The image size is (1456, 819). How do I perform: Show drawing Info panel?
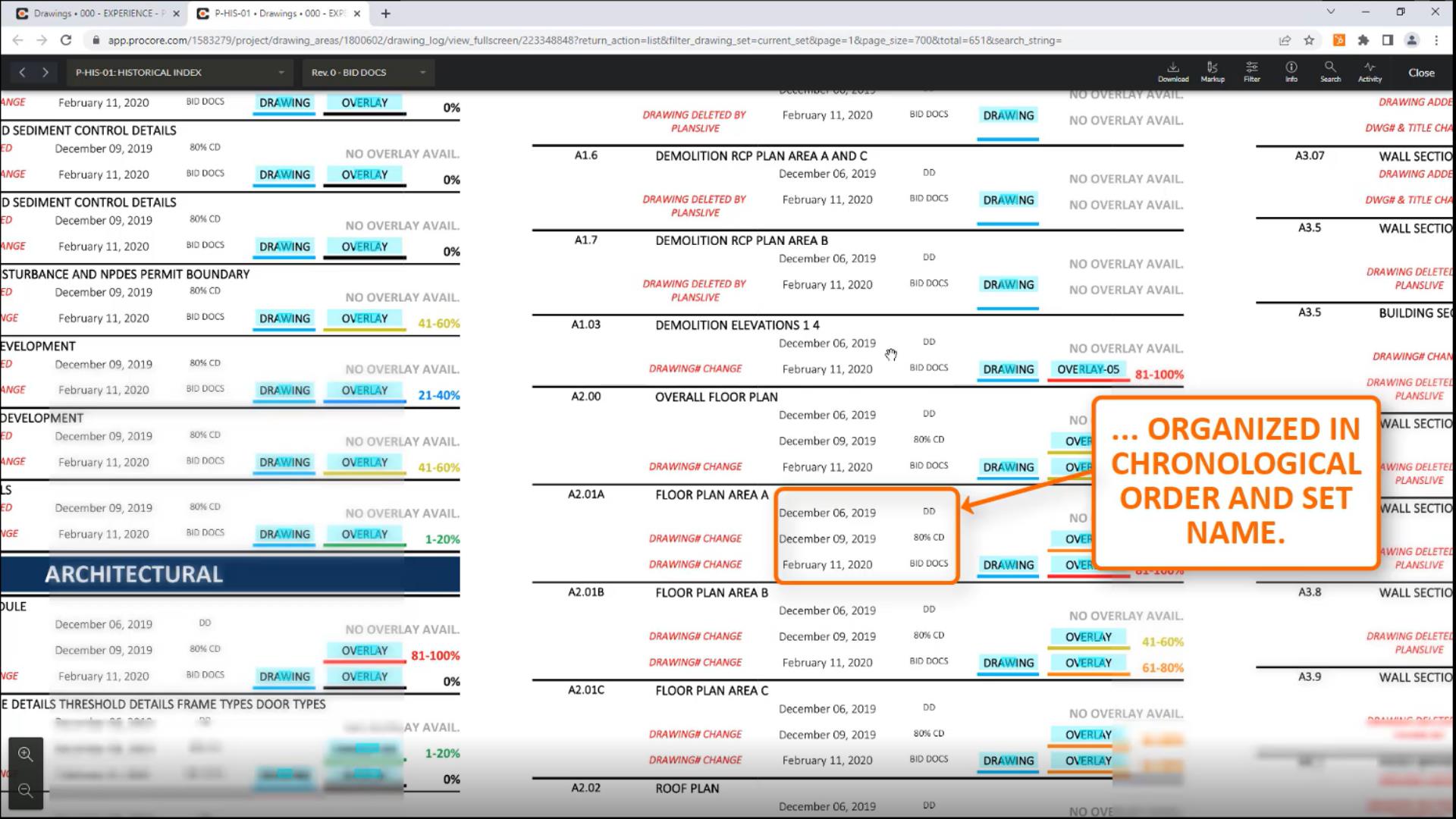(x=1291, y=71)
